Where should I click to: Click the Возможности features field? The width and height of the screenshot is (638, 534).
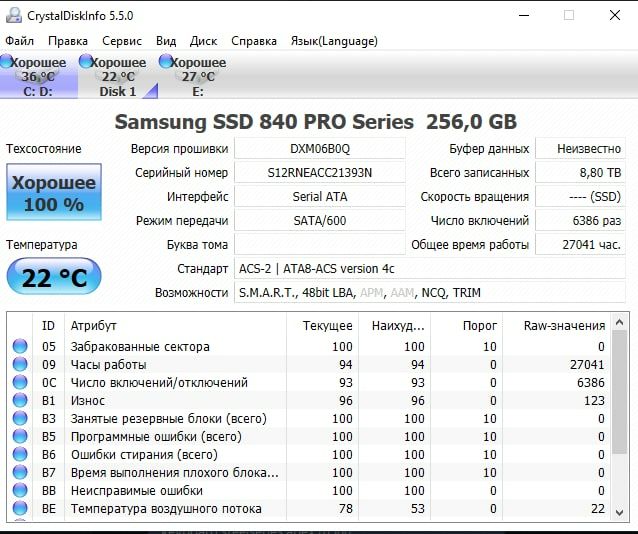(x=430, y=293)
